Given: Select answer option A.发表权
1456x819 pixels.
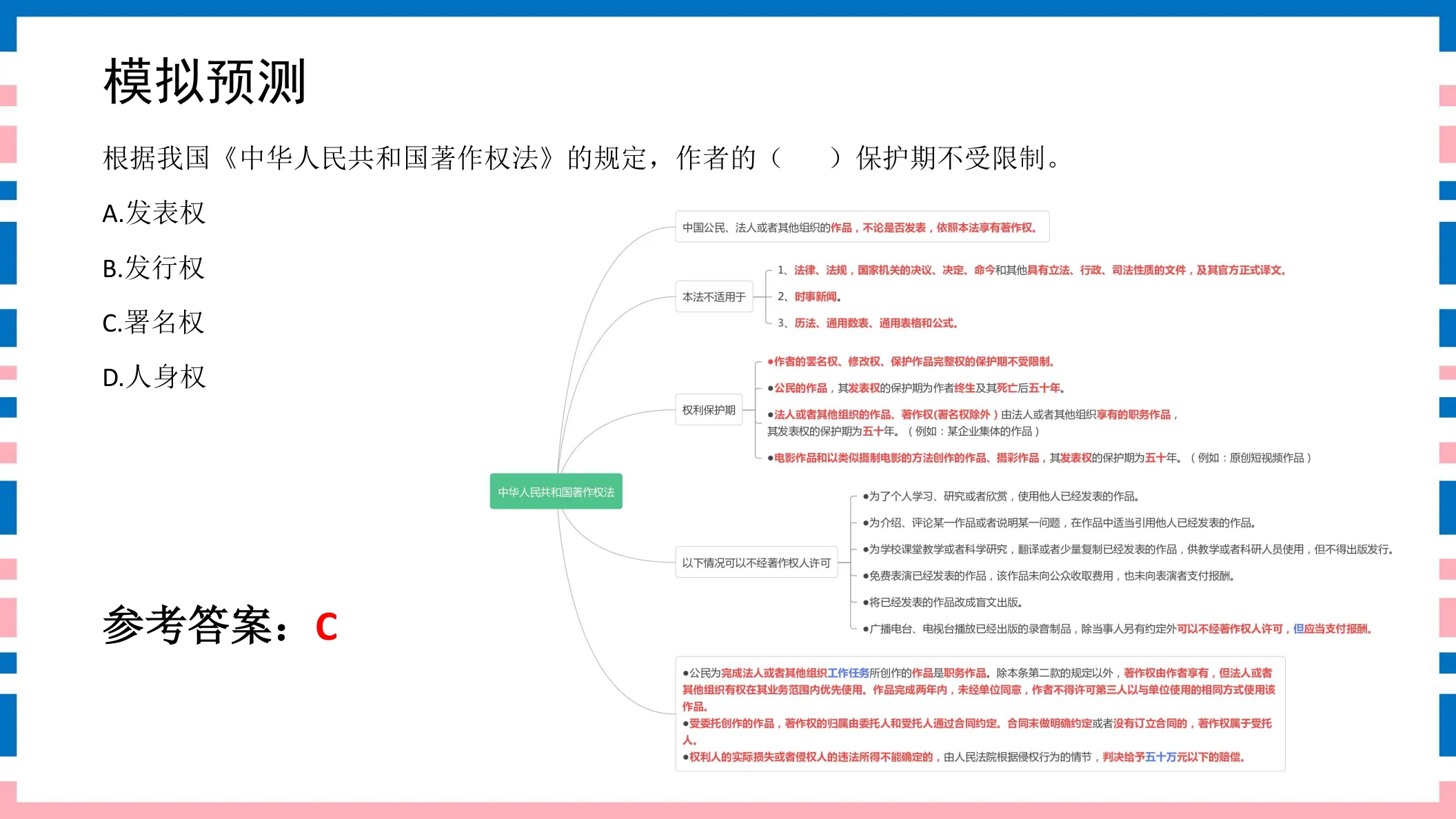Looking at the screenshot, I should pos(154,212).
